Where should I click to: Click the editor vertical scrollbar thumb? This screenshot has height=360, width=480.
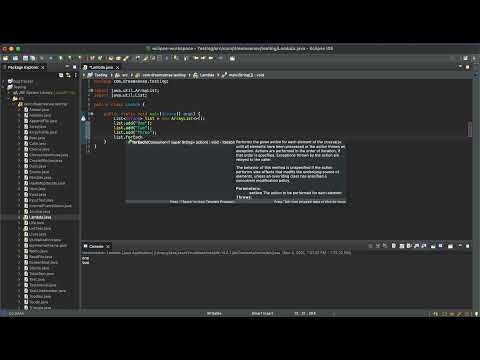tap(470, 129)
